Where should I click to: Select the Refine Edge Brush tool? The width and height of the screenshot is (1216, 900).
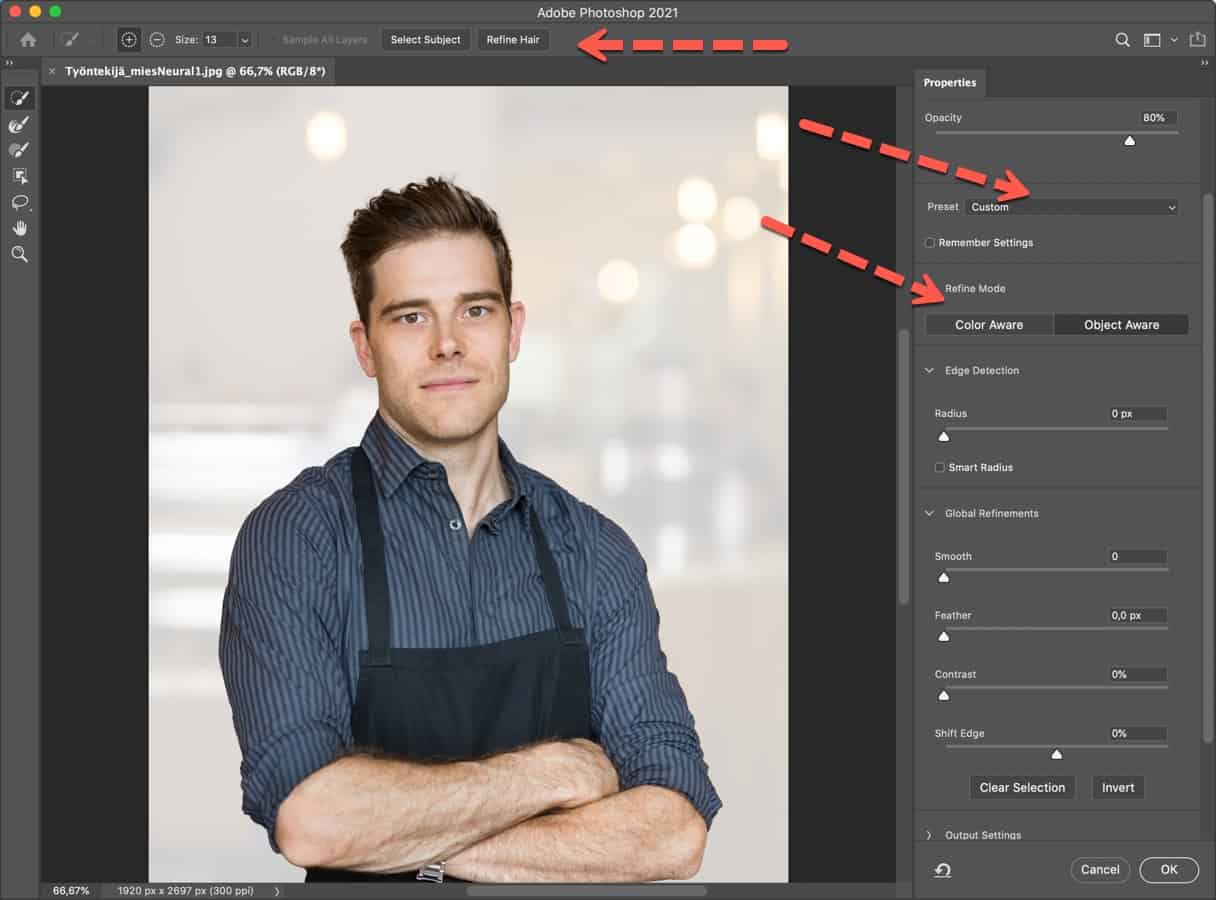[19, 124]
